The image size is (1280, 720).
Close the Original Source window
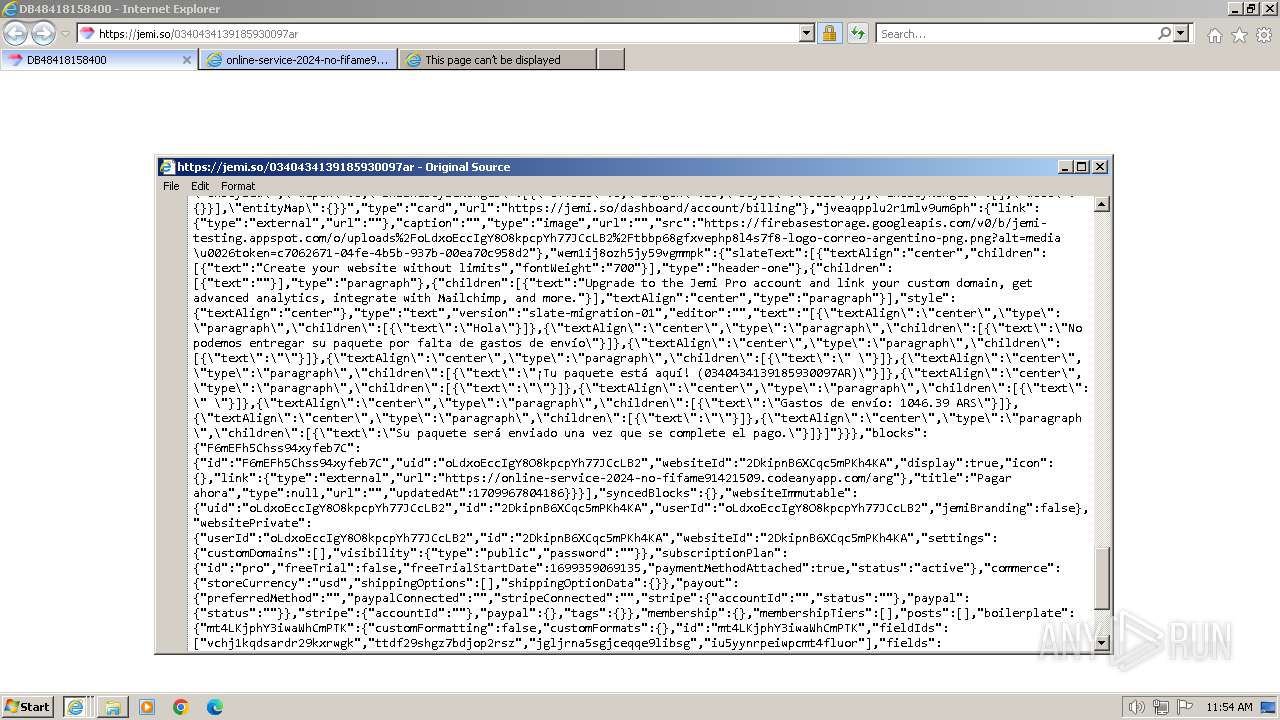coord(1100,167)
